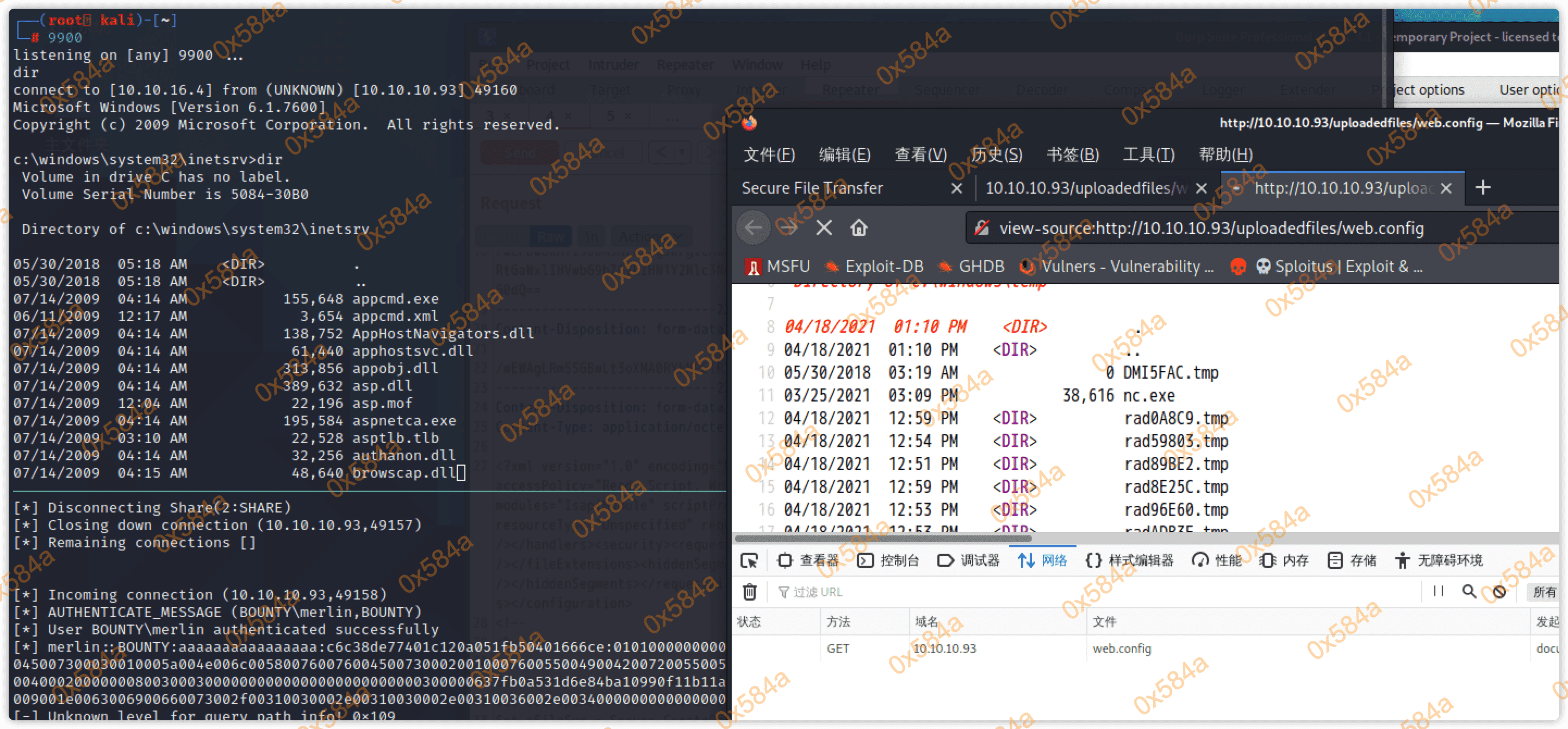Click the Exploit-DB bookmark
Screen dimensions: 1568x729
[874, 267]
